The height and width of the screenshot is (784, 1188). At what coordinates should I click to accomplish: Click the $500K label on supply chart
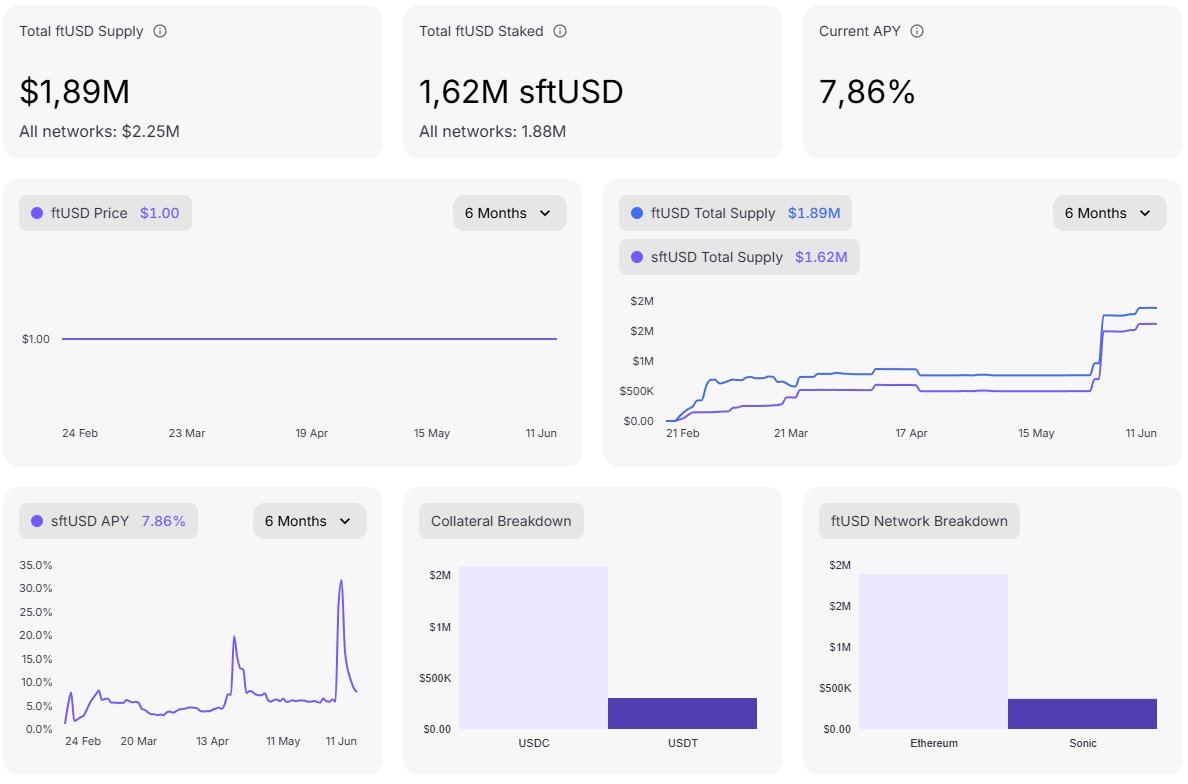point(636,392)
